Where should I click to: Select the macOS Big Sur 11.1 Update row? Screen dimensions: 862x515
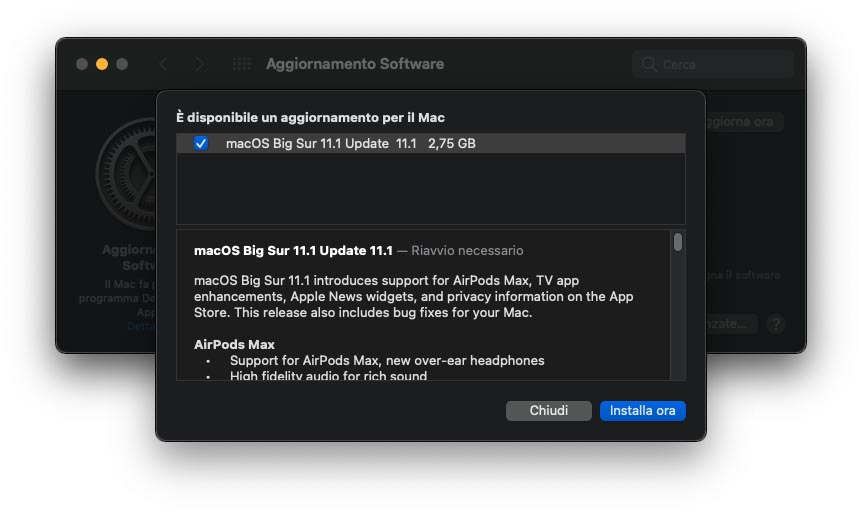(430, 144)
